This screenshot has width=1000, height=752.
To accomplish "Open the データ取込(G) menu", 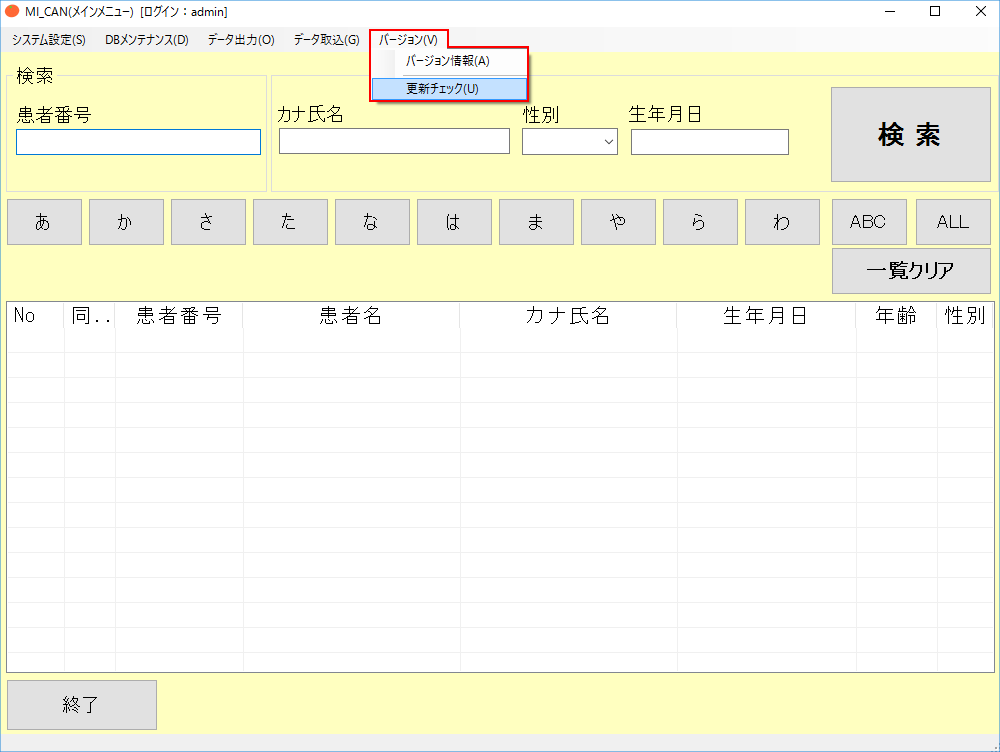I will pyautogui.click(x=326, y=40).
